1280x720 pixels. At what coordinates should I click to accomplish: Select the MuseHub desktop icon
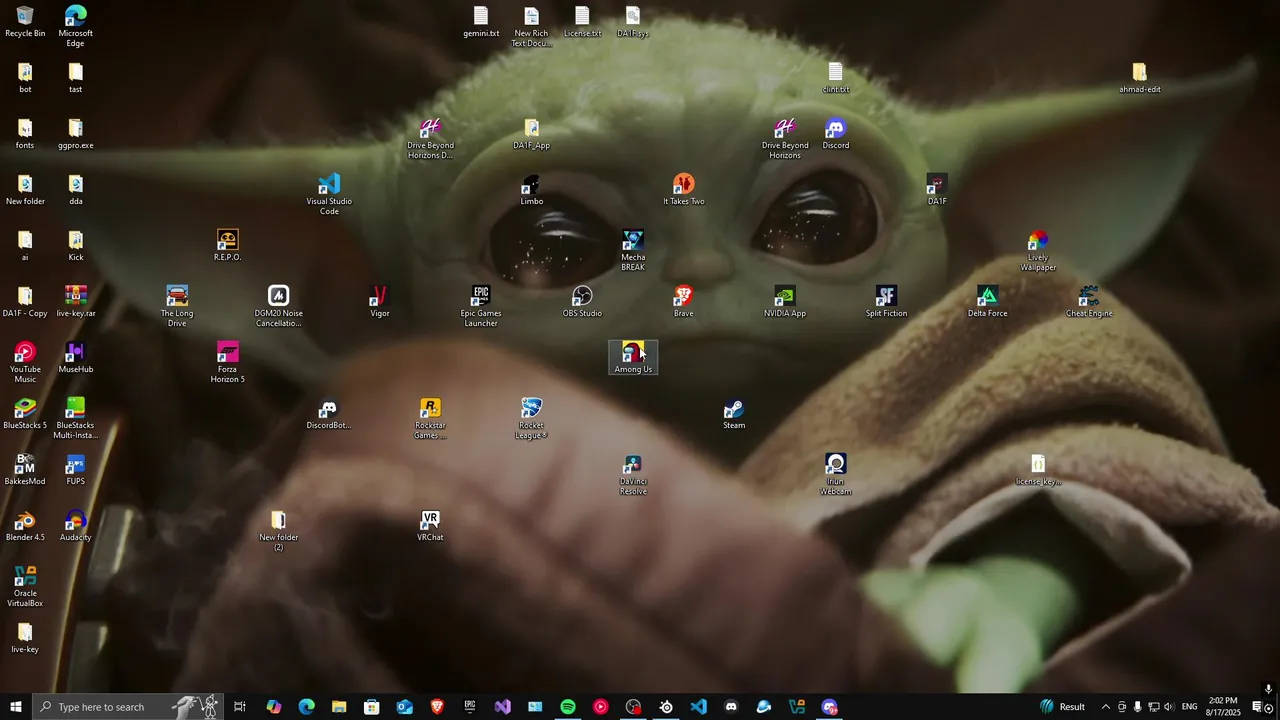tap(75, 358)
